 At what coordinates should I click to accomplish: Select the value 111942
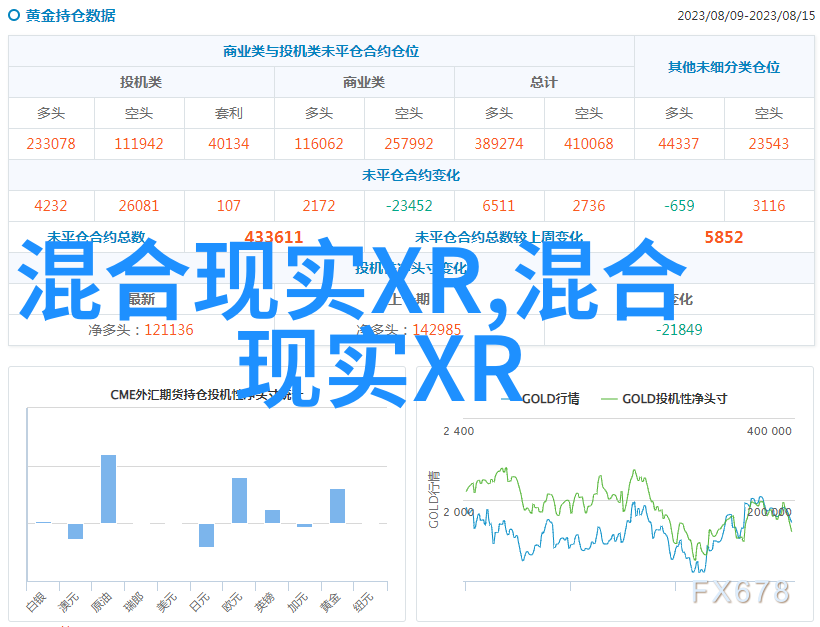coord(139,144)
